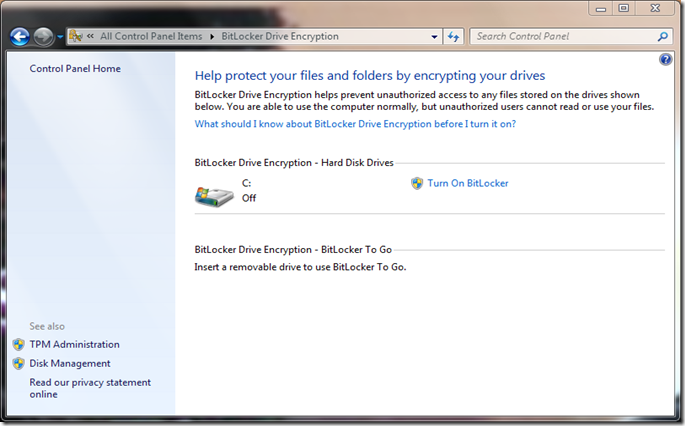Click the Hard Disk Drives section heading

294,163
